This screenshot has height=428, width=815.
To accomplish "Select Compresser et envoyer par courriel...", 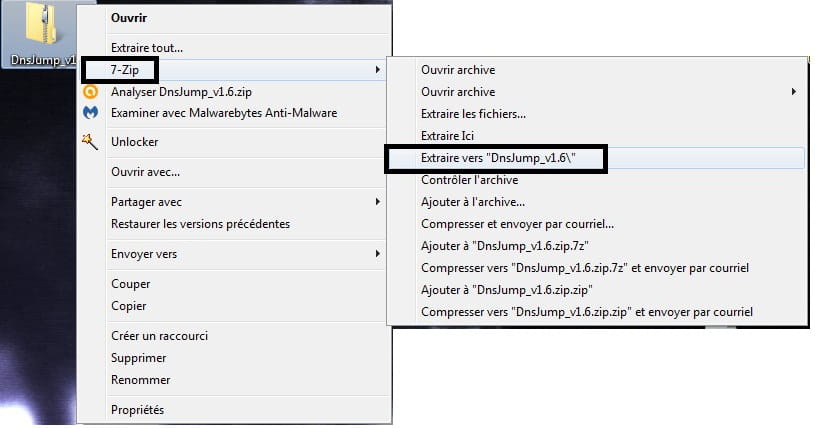I will (x=518, y=224).
